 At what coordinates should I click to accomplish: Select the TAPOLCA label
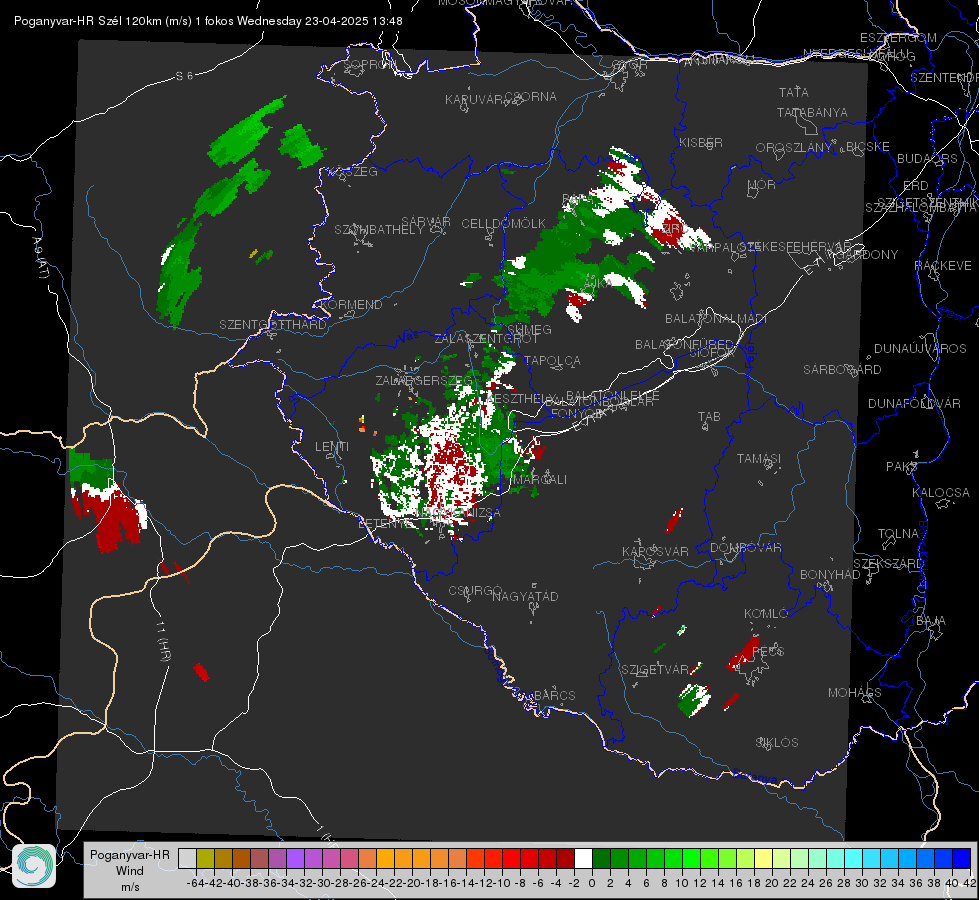(552, 360)
